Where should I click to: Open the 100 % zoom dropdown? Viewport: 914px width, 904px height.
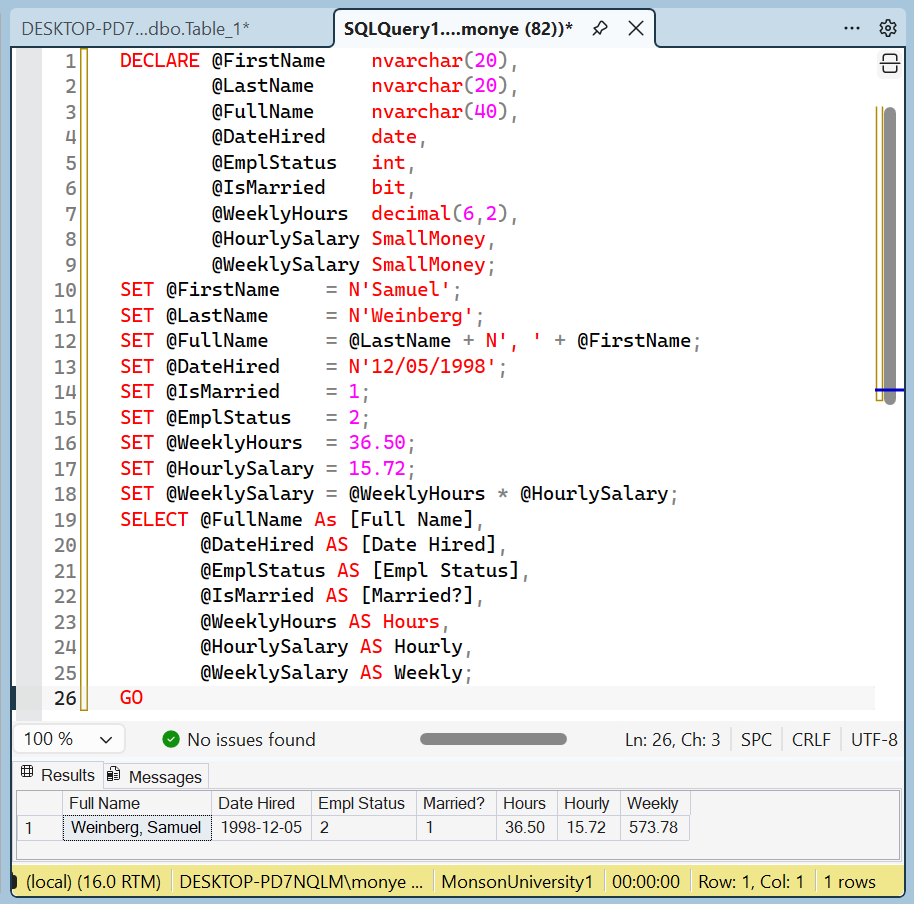pos(69,740)
